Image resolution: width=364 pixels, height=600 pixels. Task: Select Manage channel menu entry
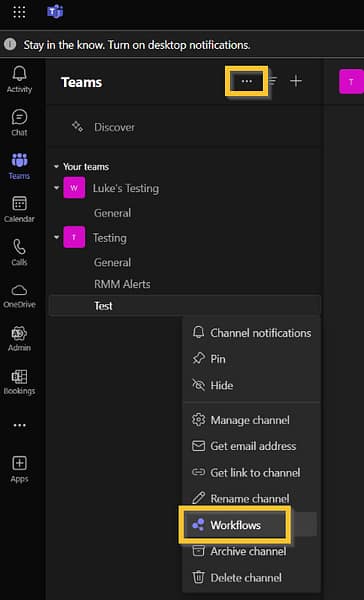point(251,420)
